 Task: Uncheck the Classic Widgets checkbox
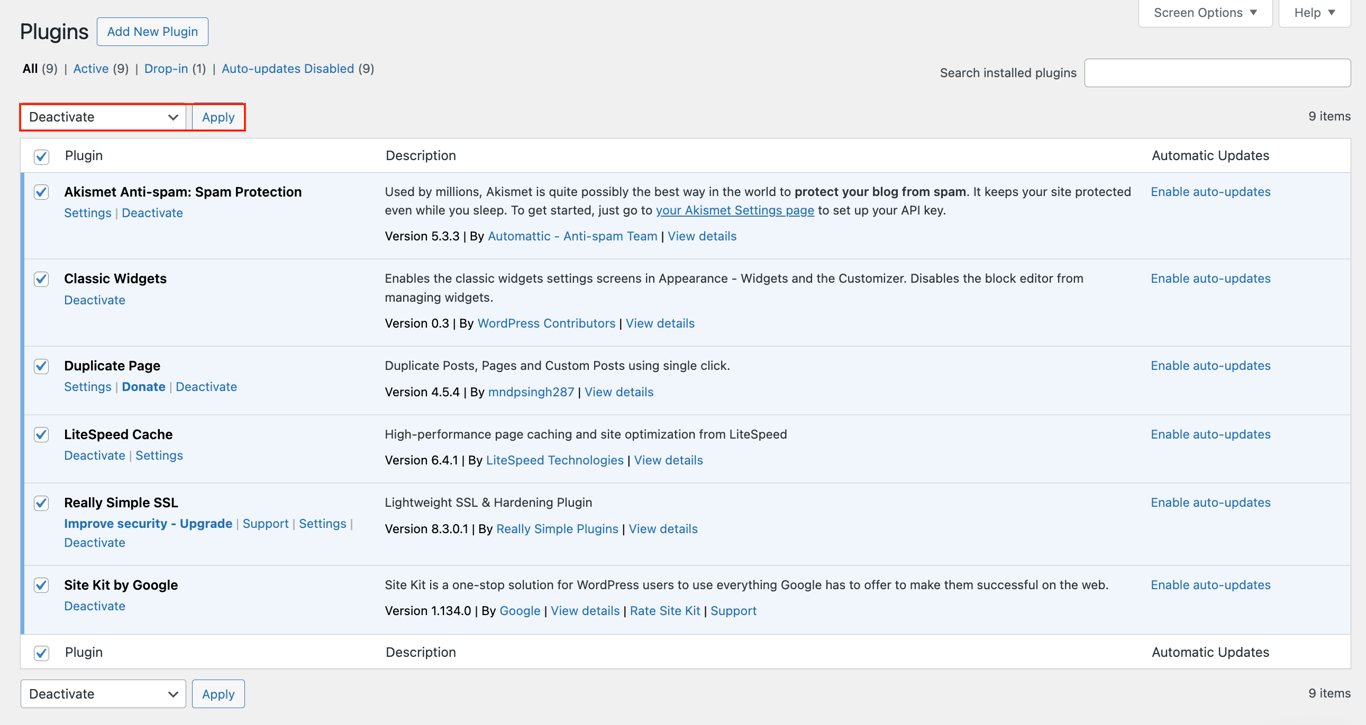41,279
